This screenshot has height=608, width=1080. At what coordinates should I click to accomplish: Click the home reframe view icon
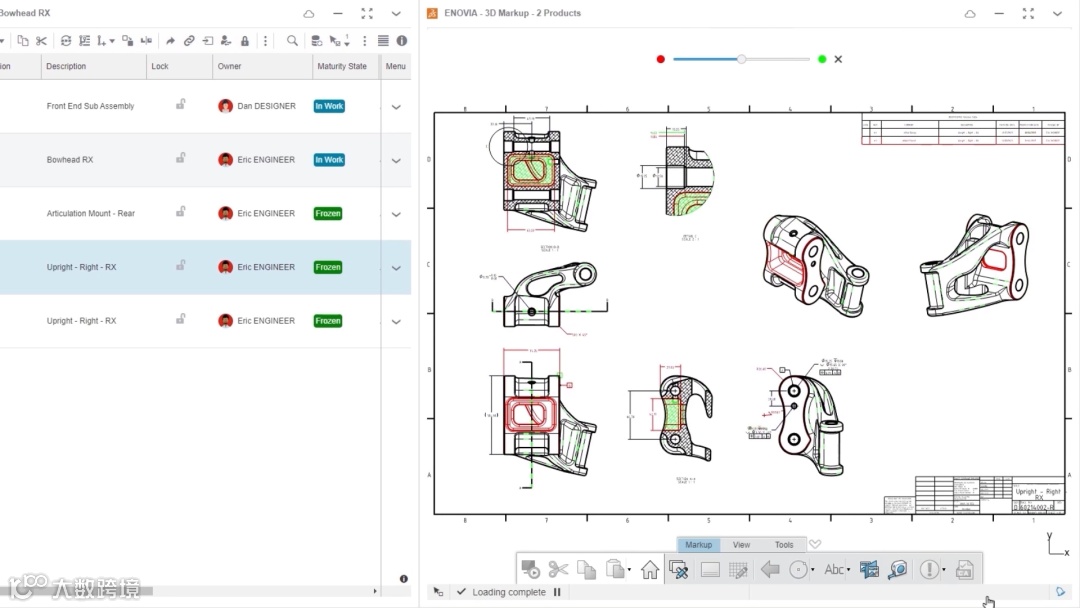[650, 569]
